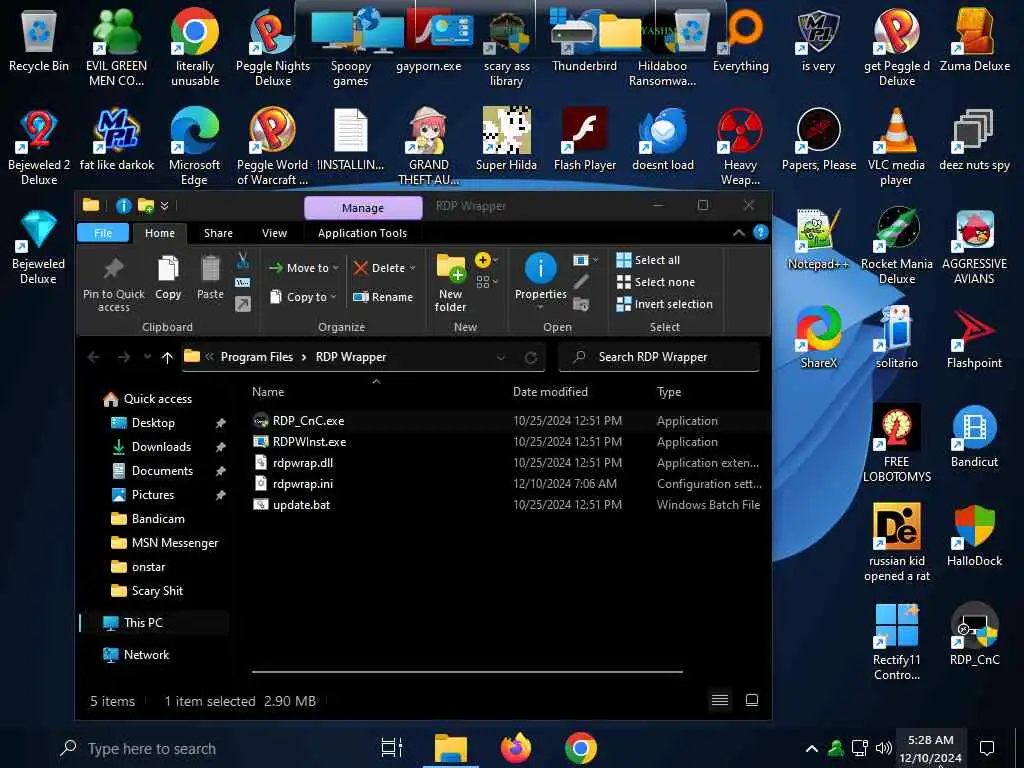
Task: Switch to the Share ribbon tab
Action: (218, 233)
